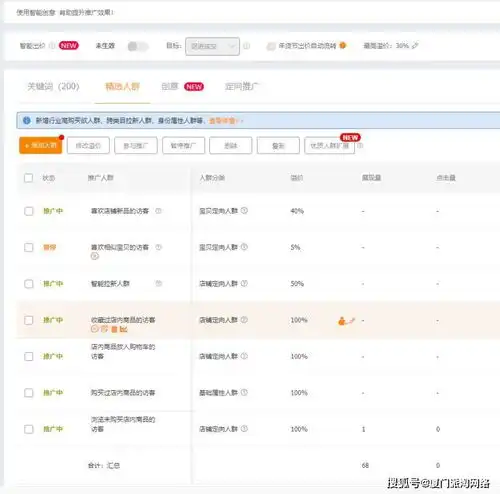Select checkbox for 喜欢店铺新品的访客 row
This screenshot has height=494, width=500.
(29, 211)
